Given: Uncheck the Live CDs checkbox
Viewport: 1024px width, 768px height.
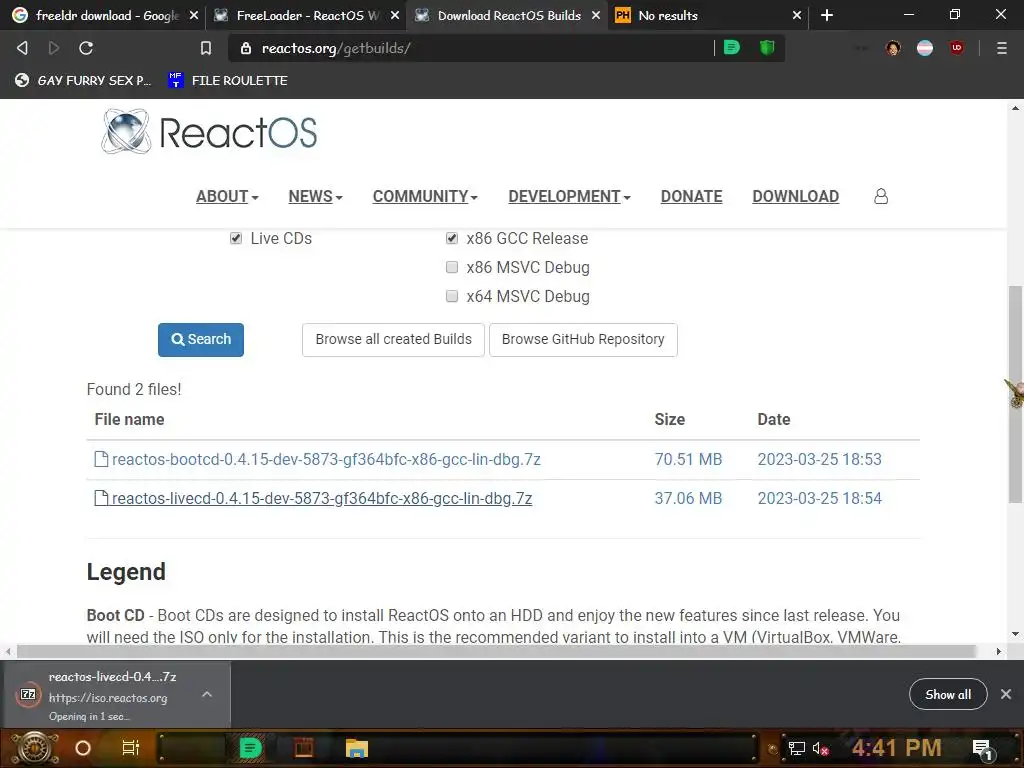Looking at the screenshot, I should 236,238.
